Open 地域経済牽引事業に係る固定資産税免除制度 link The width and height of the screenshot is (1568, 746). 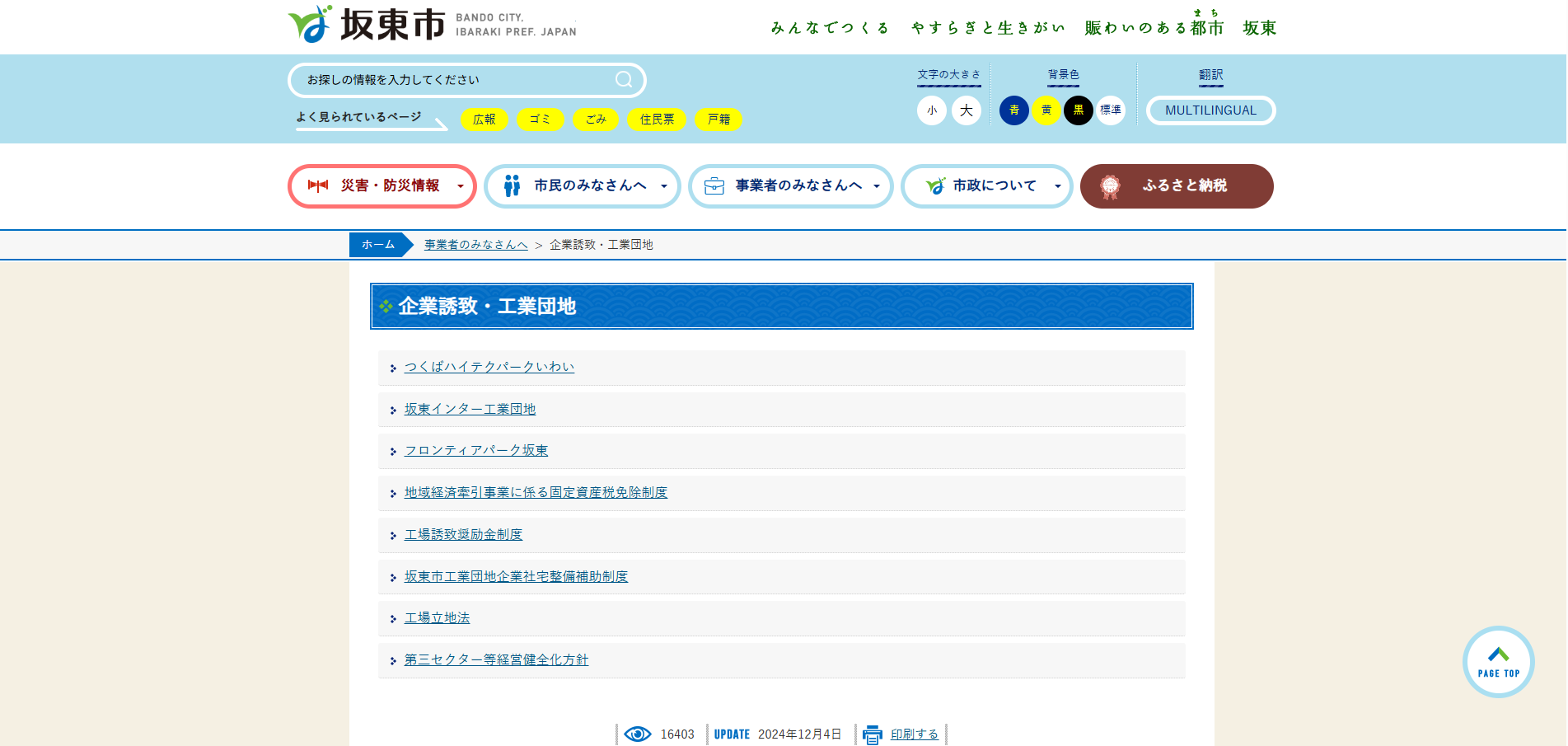coord(536,492)
